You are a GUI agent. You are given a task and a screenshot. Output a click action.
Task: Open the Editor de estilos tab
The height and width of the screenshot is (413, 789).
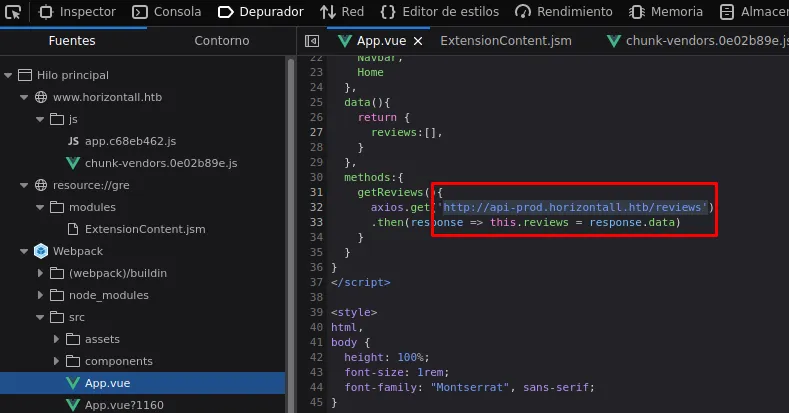pos(440,12)
